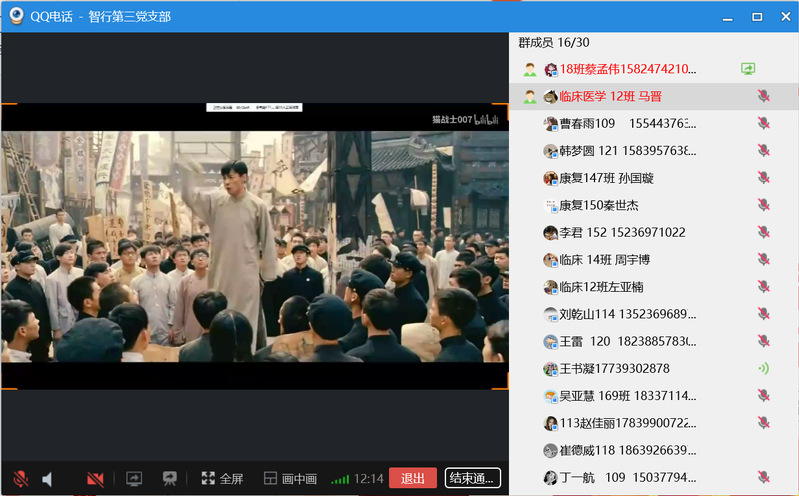Click muted mic icon for 曹春雨109
This screenshot has width=799, height=496.
click(763, 123)
